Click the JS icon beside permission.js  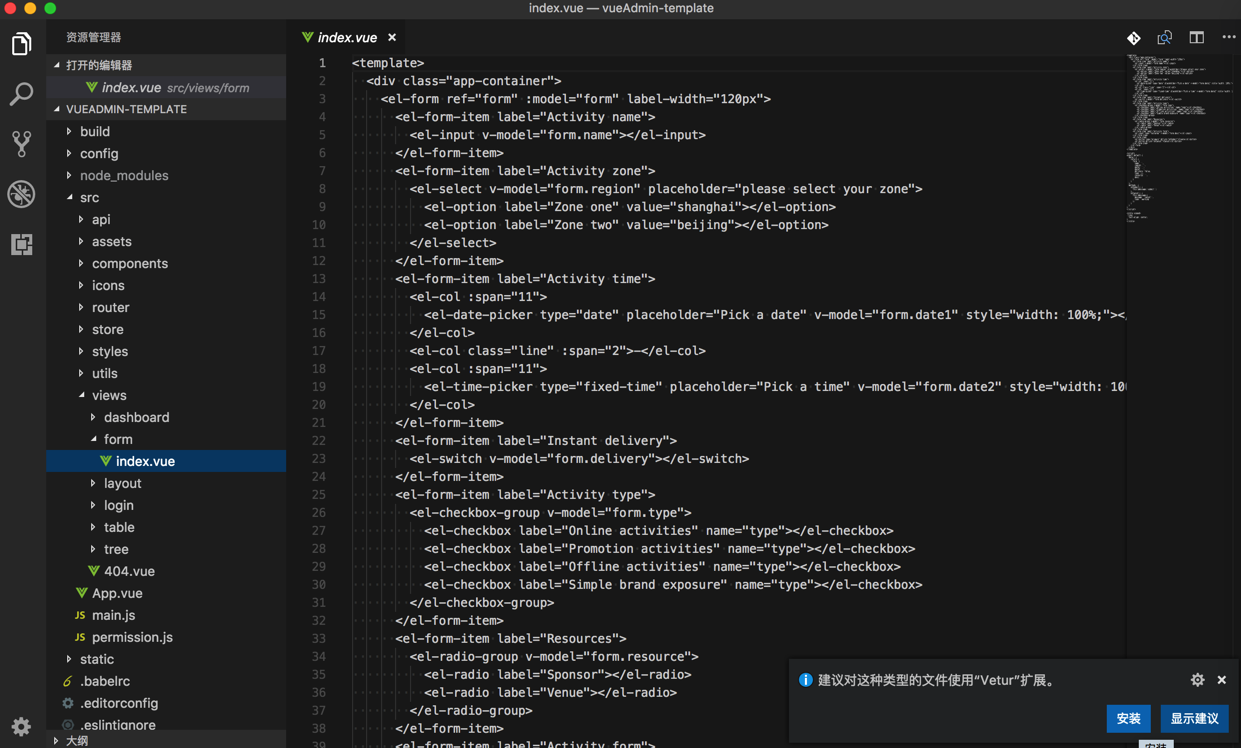(80, 637)
